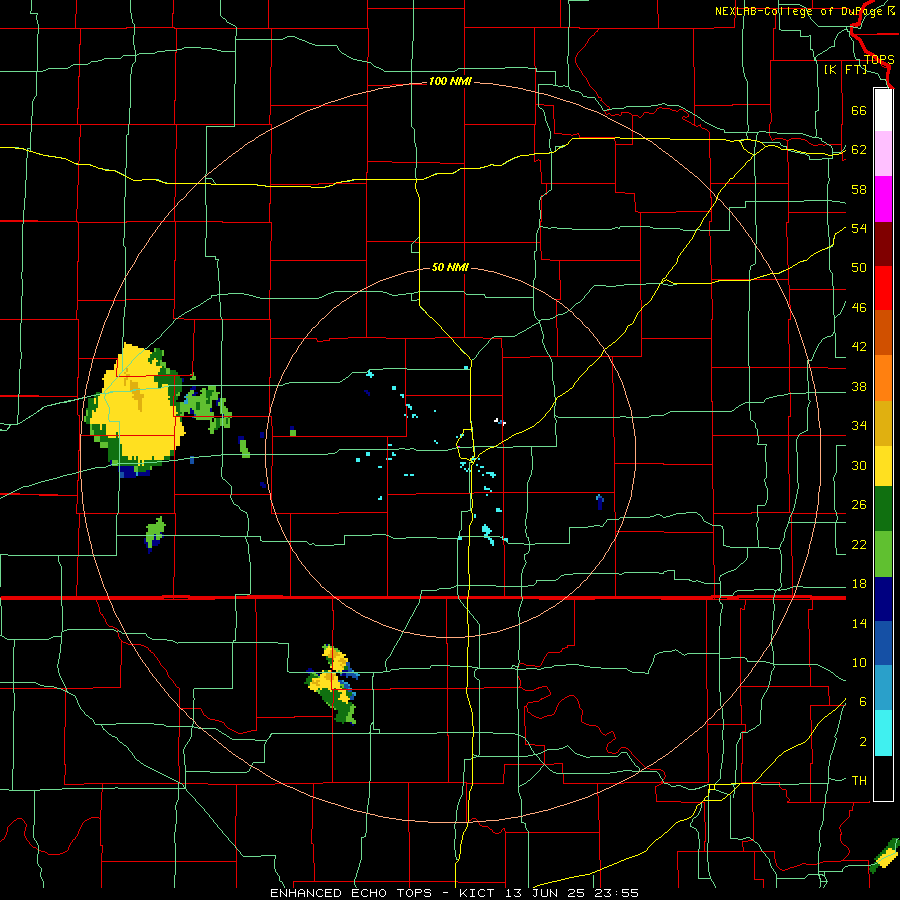900x900 pixels.
Task: Pick the dark green legend swatch
Action: click(883, 509)
